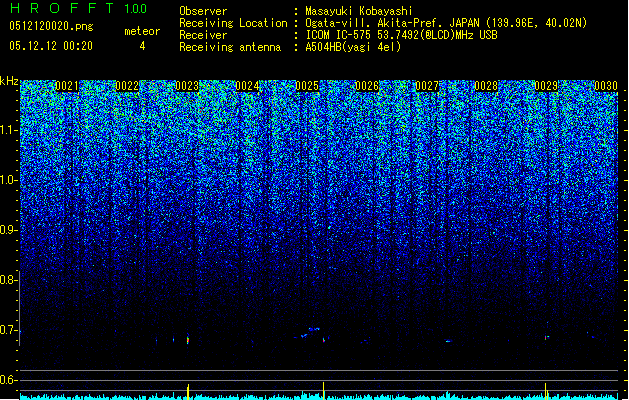The image size is (629, 400).
Task: Click the 'Receiving Location' label
Action: coord(233,23)
